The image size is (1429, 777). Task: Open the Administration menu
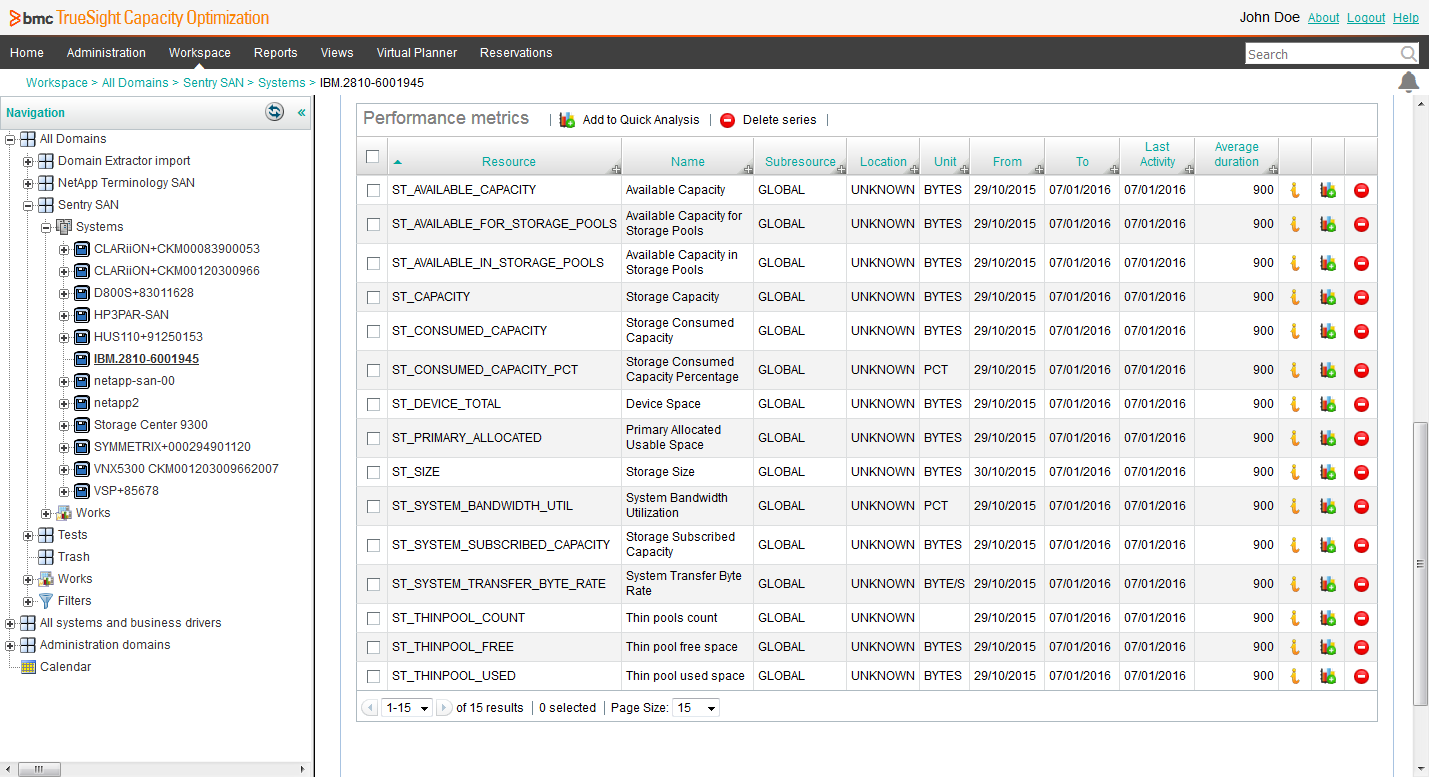click(106, 53)
